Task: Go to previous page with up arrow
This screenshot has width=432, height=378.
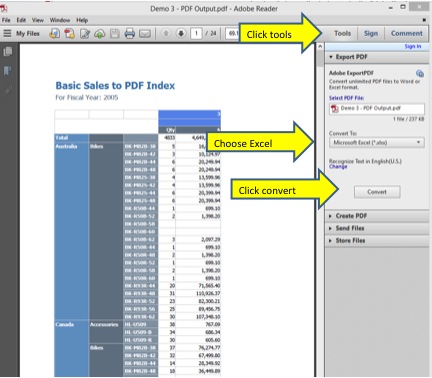Action: click(x=166, y=33)
